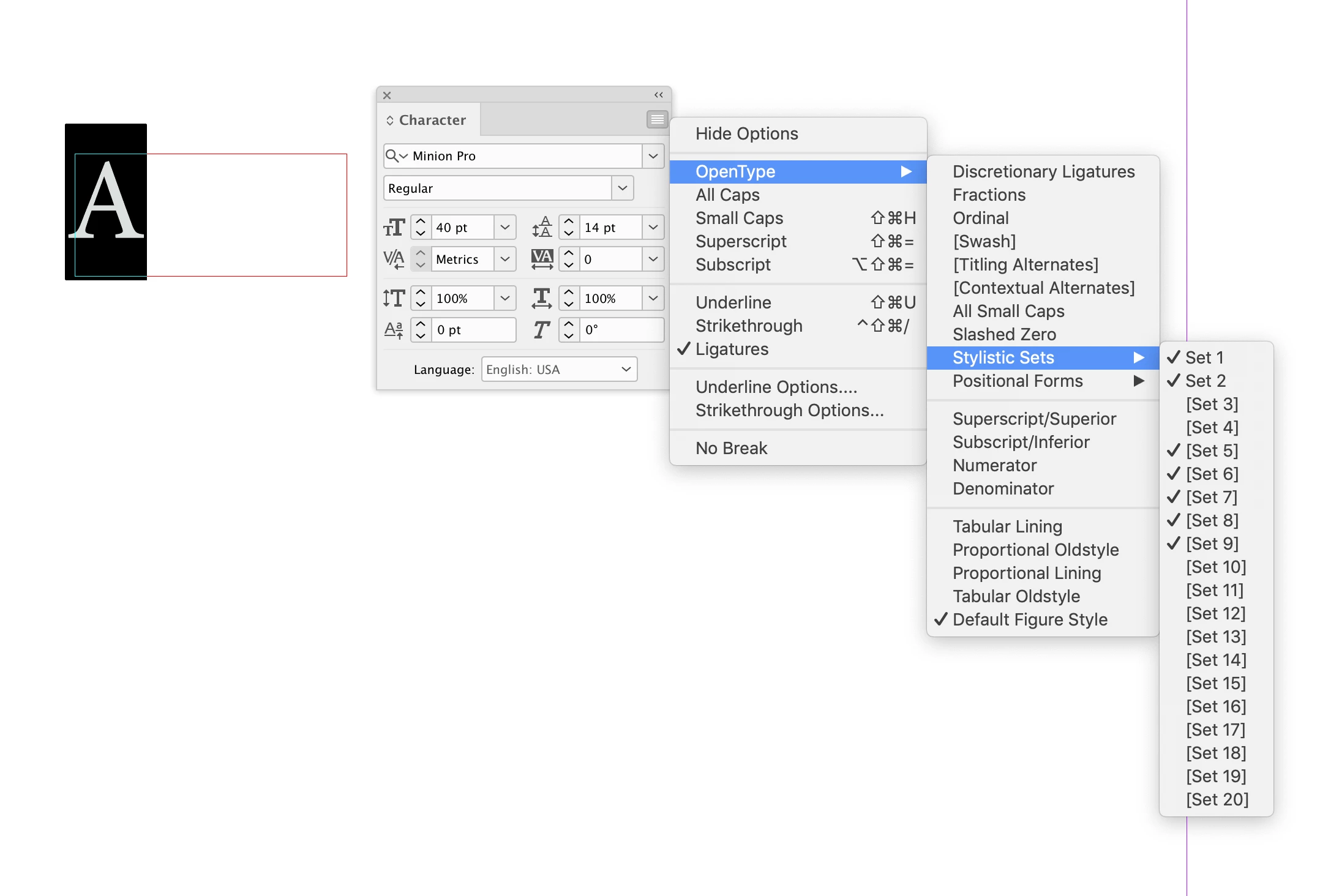The height and width of the screenshot is (896, 1320).
Task: Click the tracking icon
Action: click(x=542, y=259)
